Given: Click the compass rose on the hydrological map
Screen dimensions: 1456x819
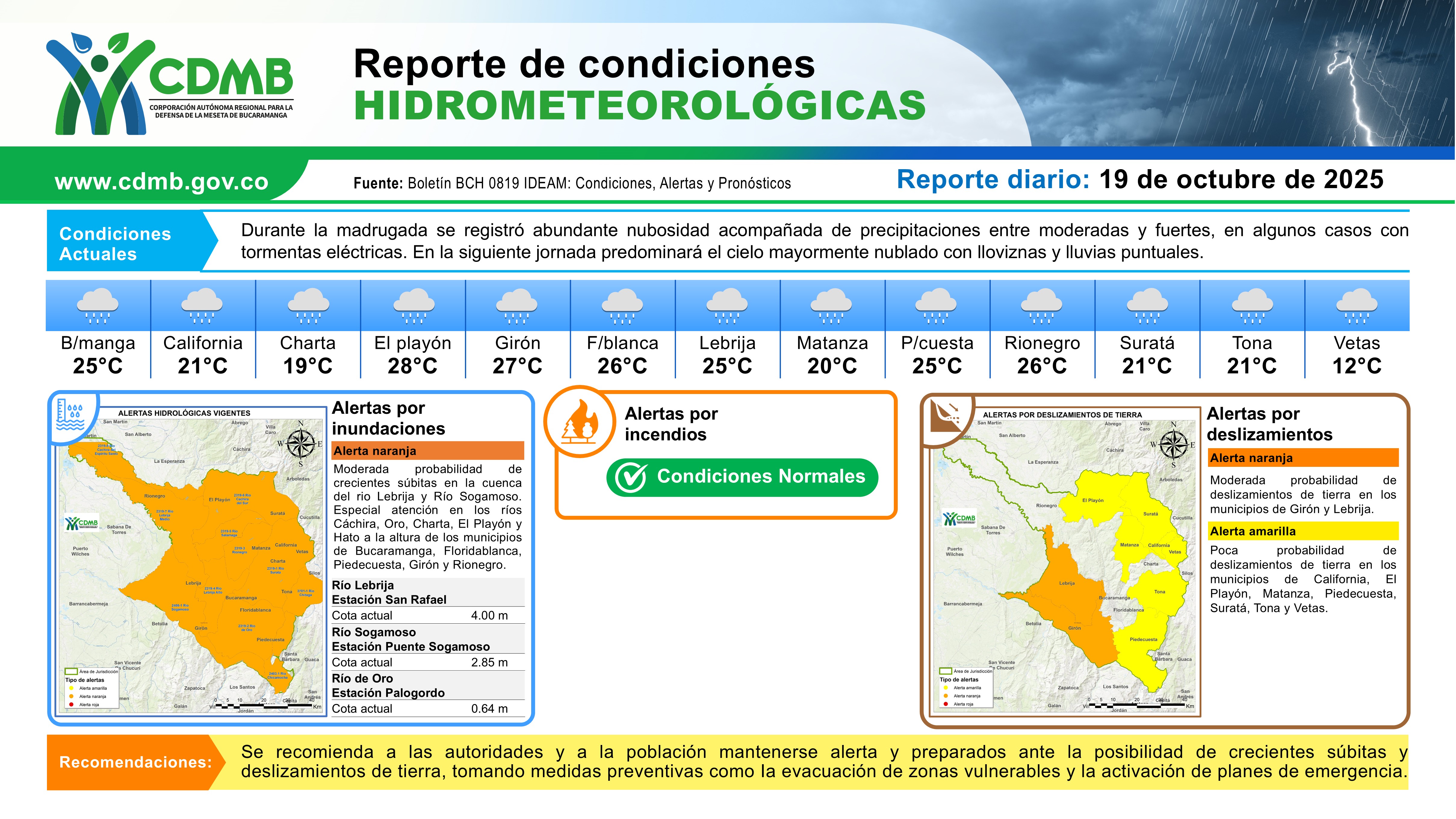Looking at the screenshot, I should pyautogui.click(x=300, y=443).
